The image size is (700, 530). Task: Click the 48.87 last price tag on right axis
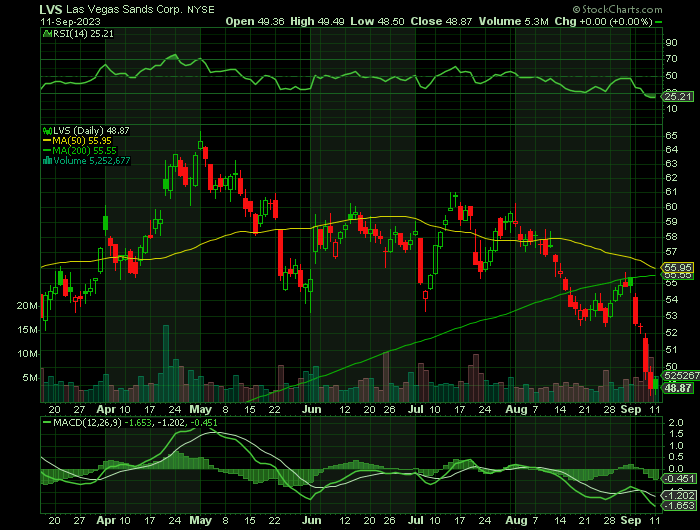click(678, 388)
